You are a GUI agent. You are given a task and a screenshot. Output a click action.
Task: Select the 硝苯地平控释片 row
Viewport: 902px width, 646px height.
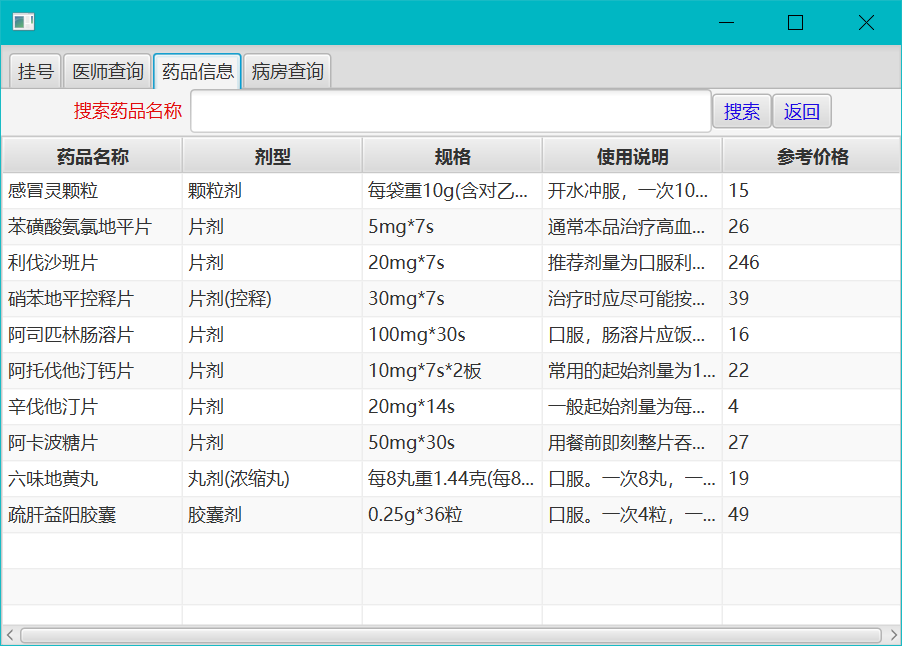(x=451, y=299)
